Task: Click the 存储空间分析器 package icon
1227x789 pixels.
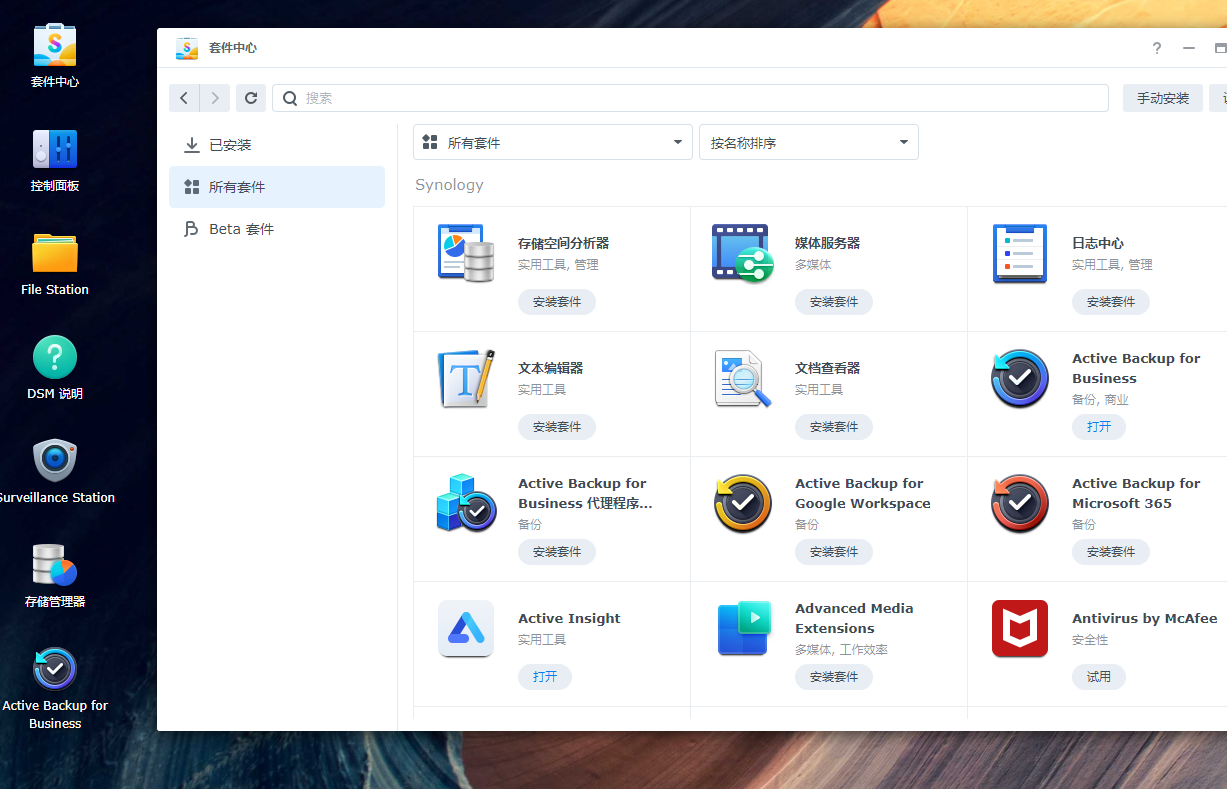Action: click(x=466, y=253)
